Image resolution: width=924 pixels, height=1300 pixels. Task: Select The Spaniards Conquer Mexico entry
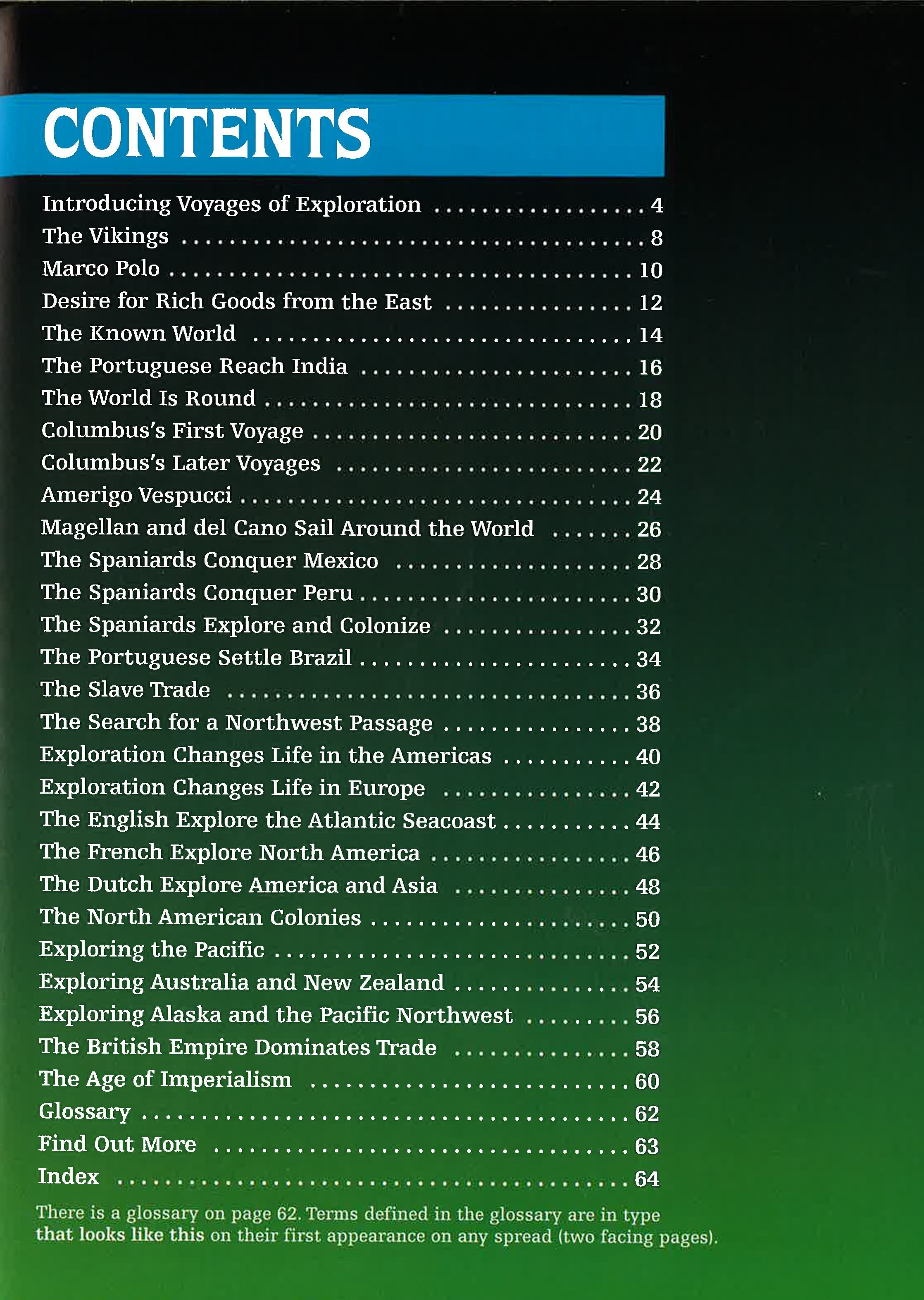click(x=210, y=562)
